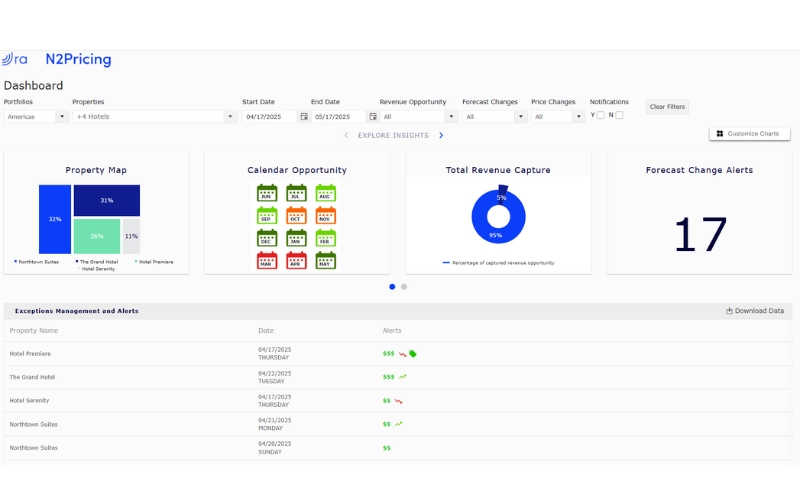Click the 26% green map block
Viewport: 800px width, 500px height.
(x=97, y=236)
